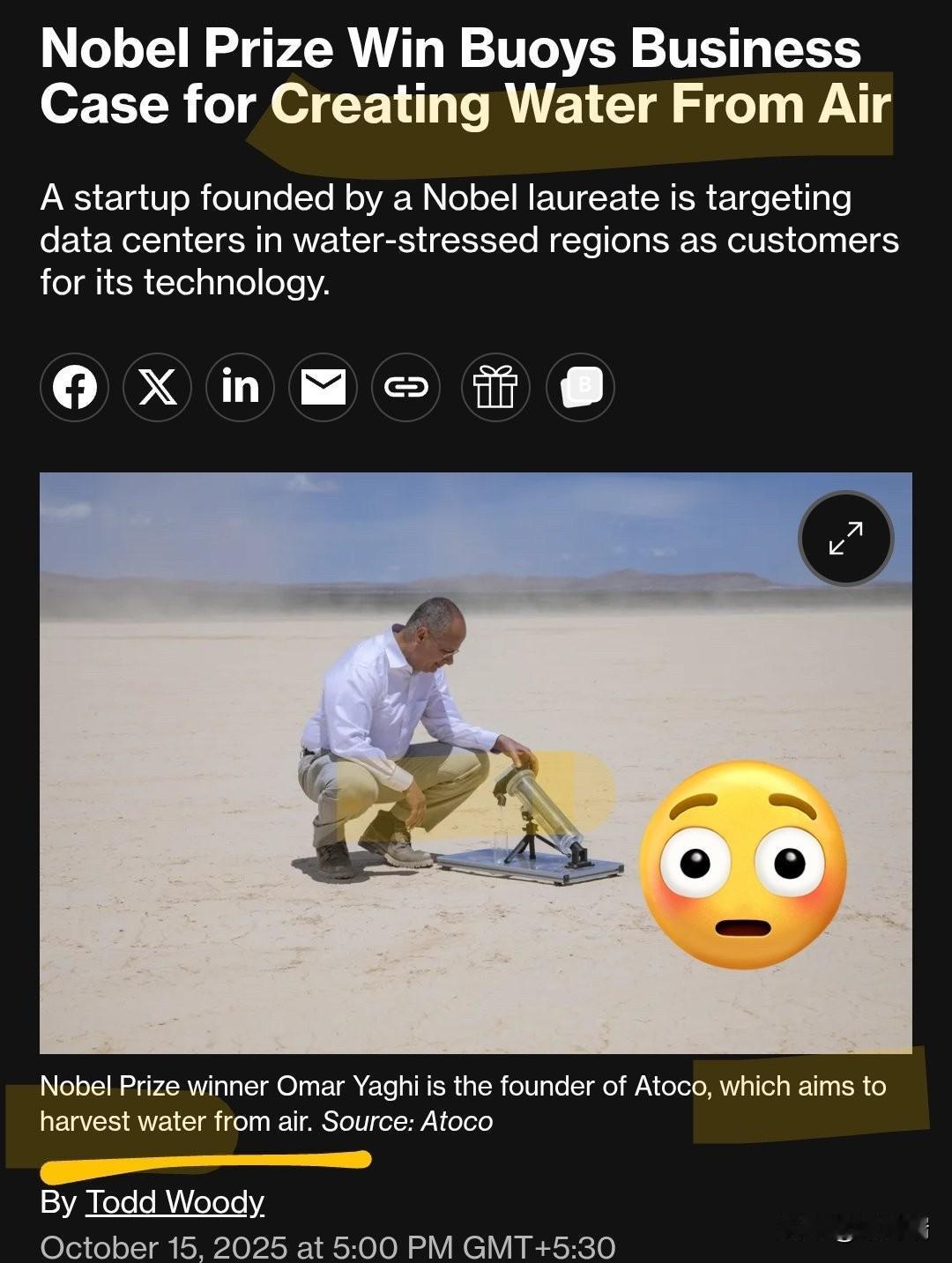Share the article on LinkedIn
Viewport: 952px width, 1263px height.
tap(240, 386)
